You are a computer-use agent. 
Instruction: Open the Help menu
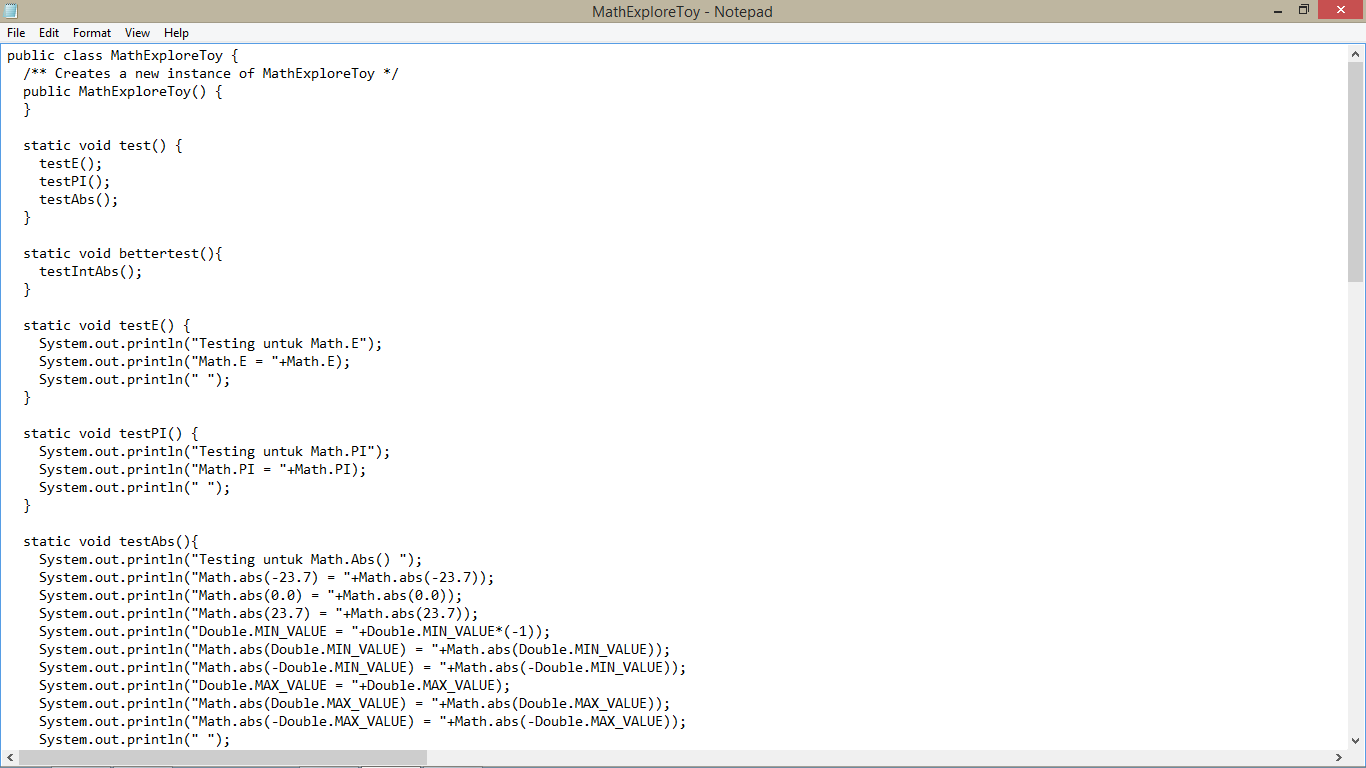click(x=176, y=32)
